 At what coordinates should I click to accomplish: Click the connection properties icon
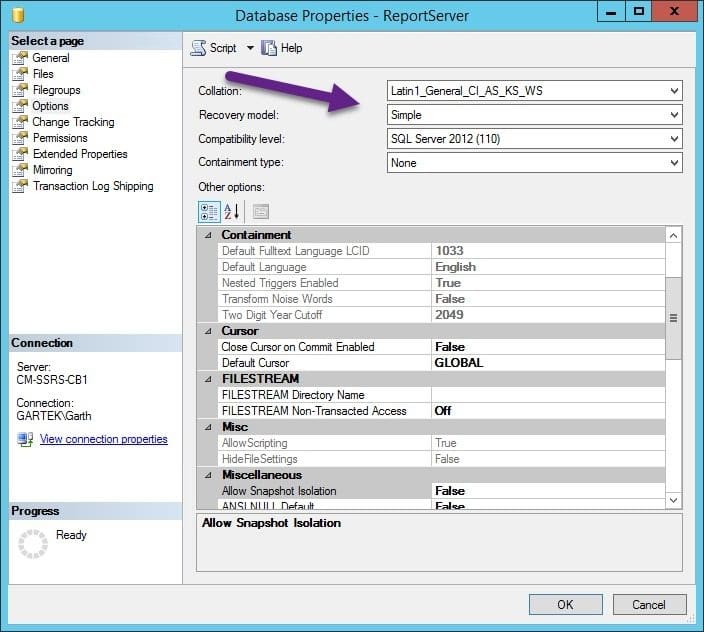(25, 439)
